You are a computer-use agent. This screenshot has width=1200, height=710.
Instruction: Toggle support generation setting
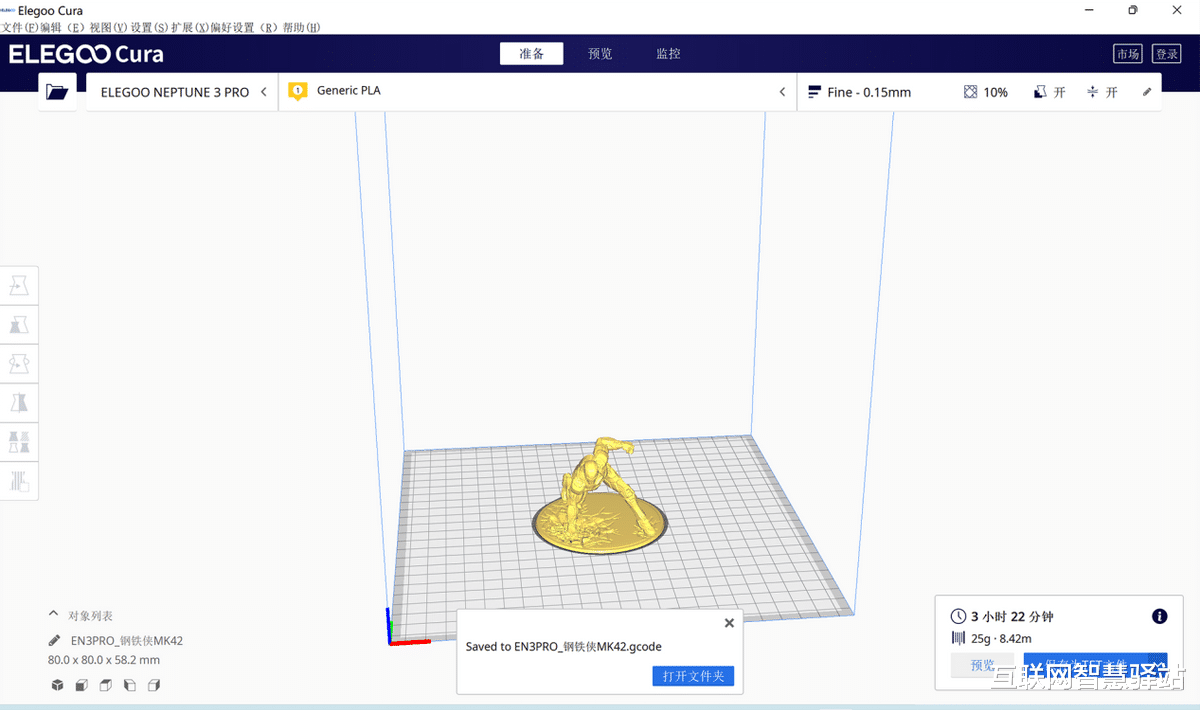[1049, 91]
